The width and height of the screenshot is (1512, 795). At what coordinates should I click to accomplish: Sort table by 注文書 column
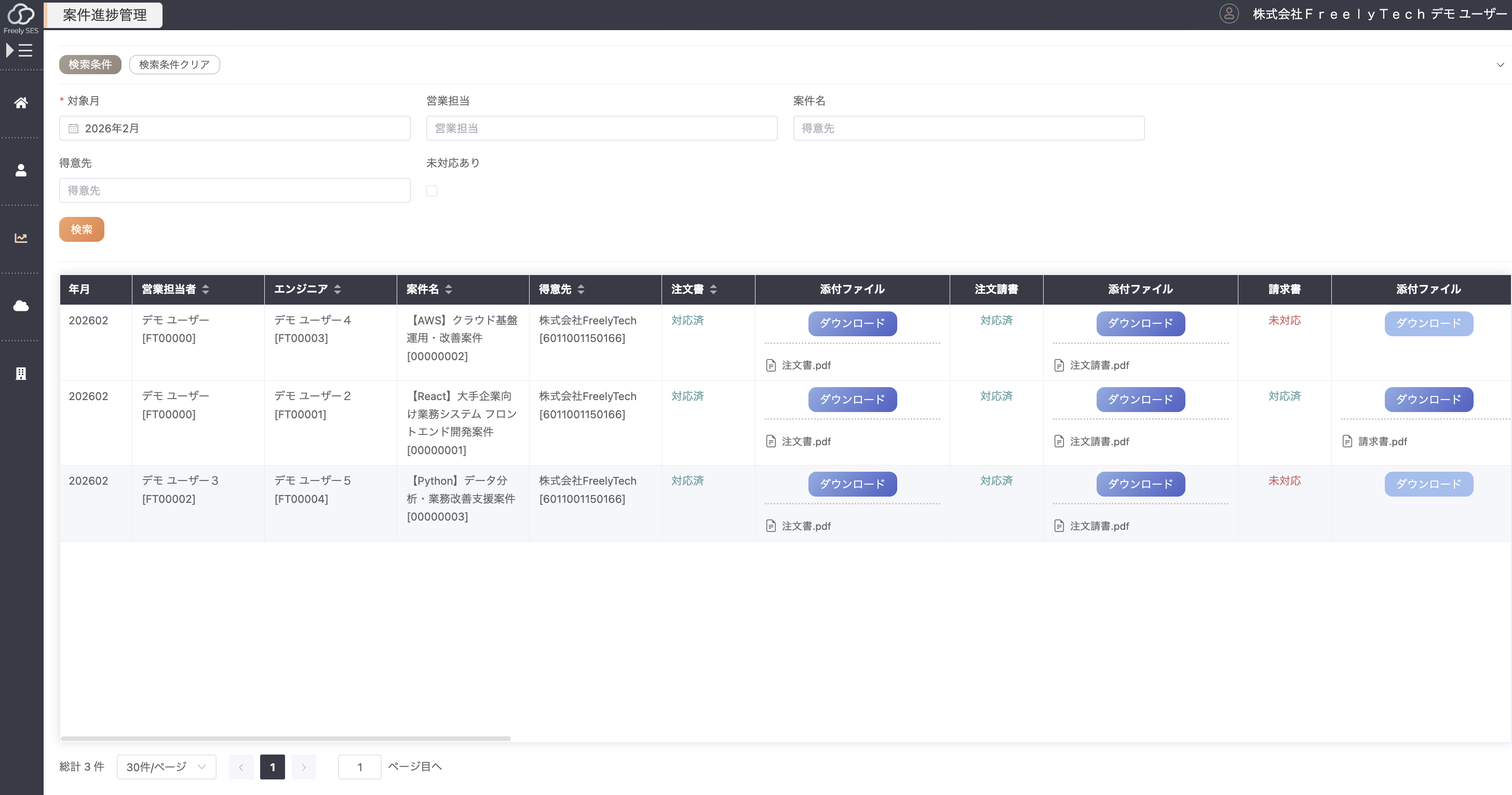pos(713,289)
